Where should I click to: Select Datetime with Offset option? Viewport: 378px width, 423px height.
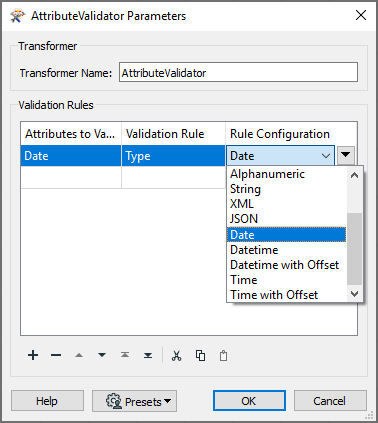[286, 265]
